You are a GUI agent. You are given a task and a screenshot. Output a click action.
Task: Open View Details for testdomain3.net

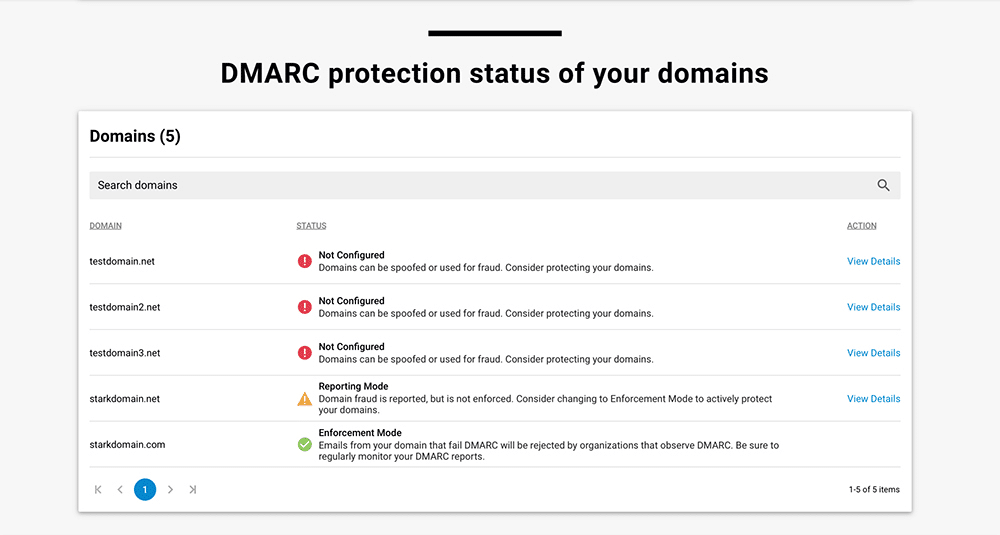pyautogui.click(x=874, y=353)
